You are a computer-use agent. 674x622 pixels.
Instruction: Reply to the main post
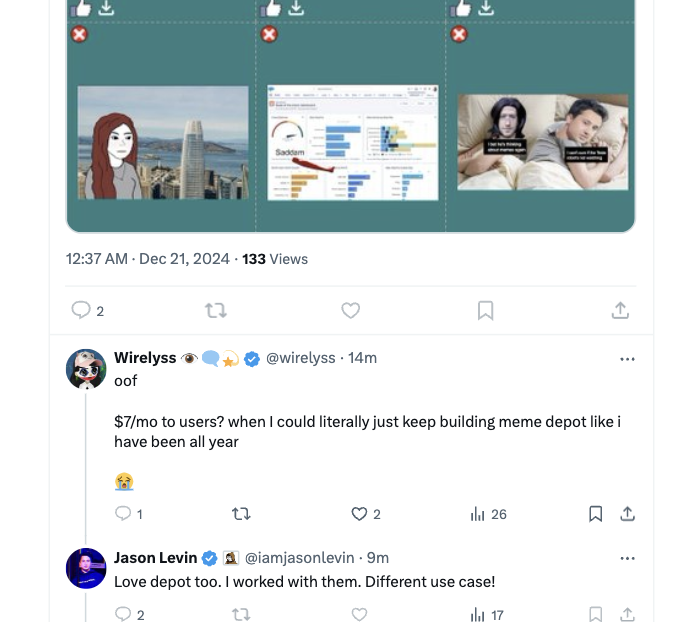coord(82,311)
